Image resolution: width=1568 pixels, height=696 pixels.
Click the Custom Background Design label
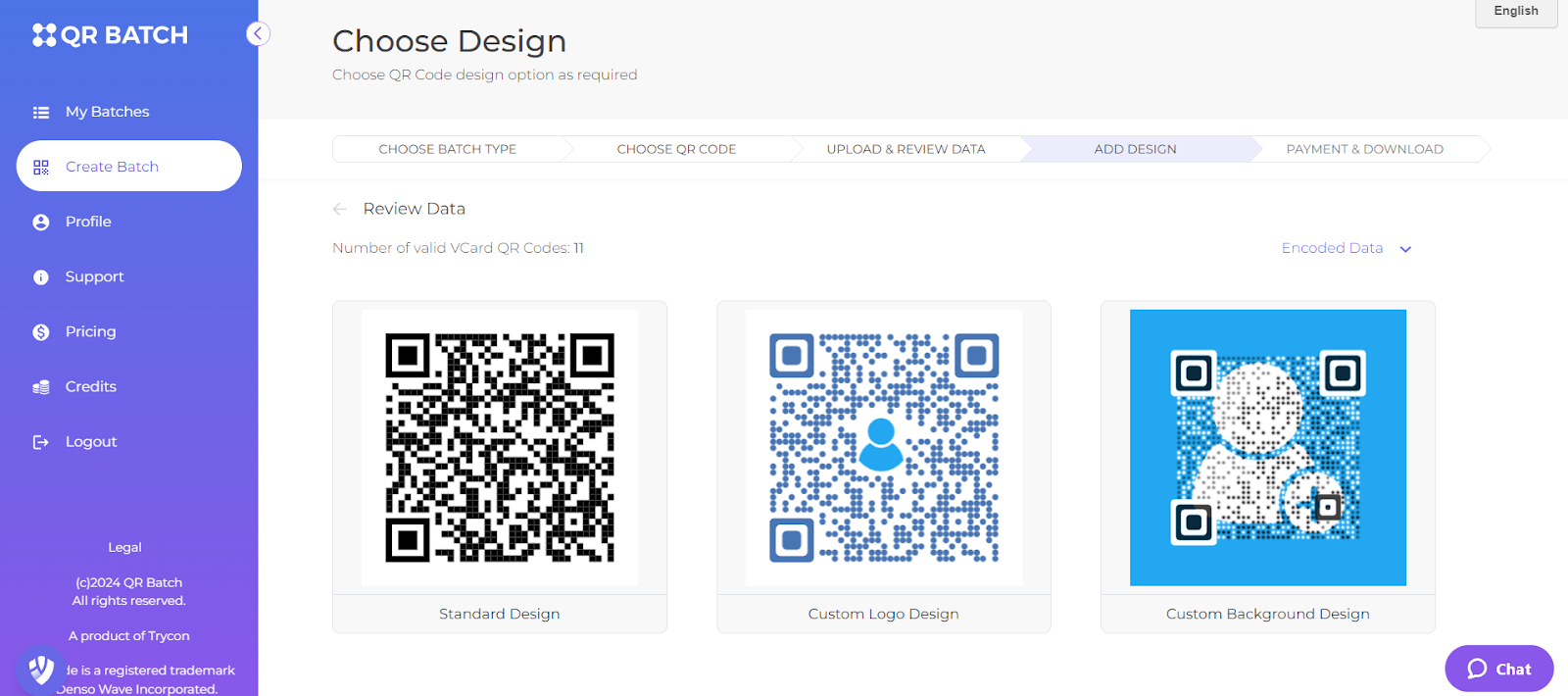tap(1268, 614)
